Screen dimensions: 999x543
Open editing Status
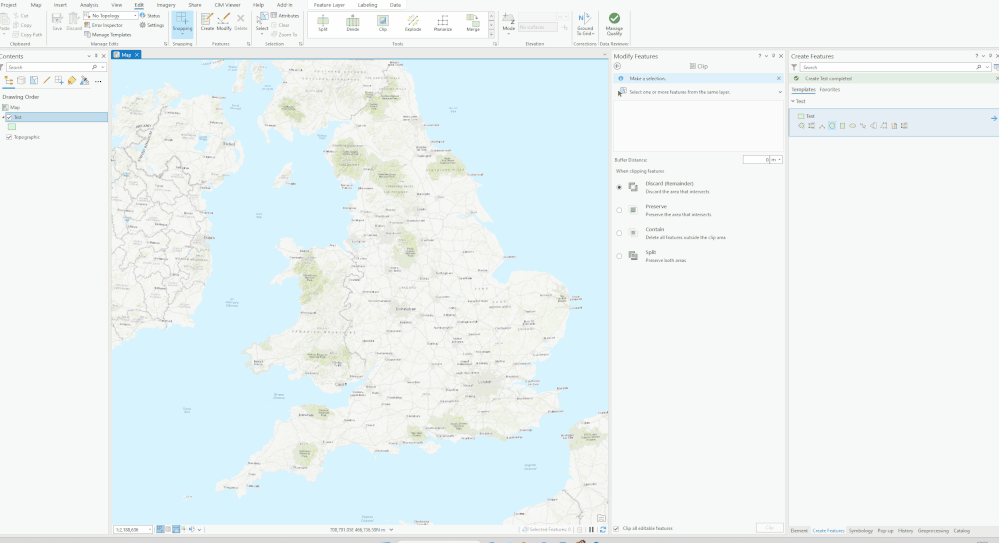(150, 16)
